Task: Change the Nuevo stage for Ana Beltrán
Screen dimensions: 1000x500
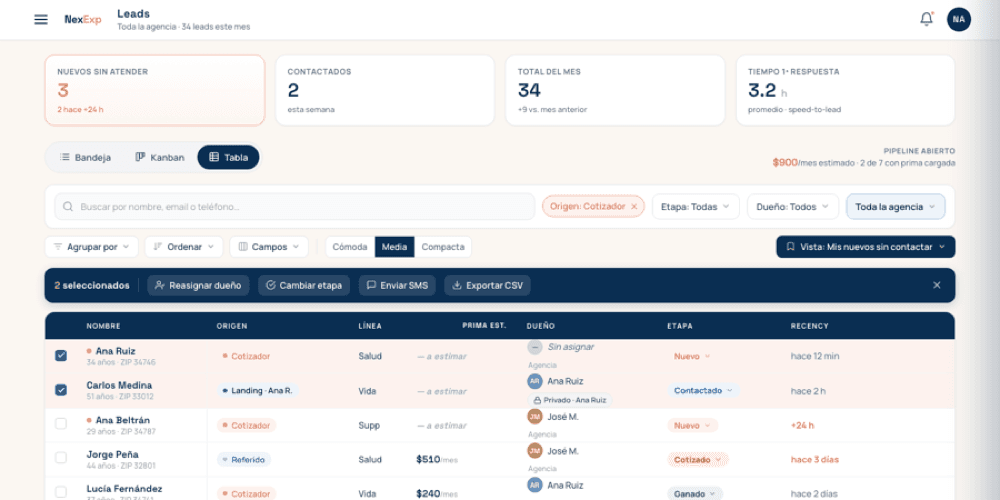Action: [x=693, y=425]
